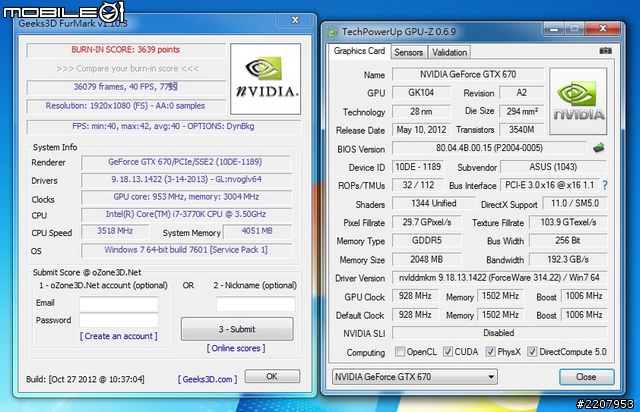
Task: Click the Device ID field 10DE - 1189
Action: coord(418,167)
